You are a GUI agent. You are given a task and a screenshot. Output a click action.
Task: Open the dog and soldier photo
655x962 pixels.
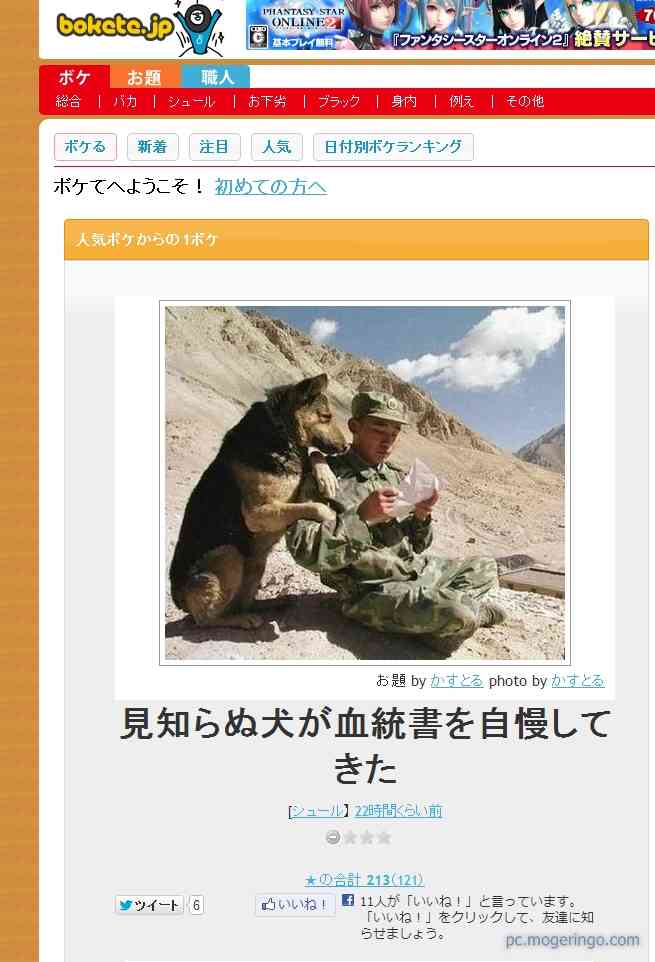point(365,483)
